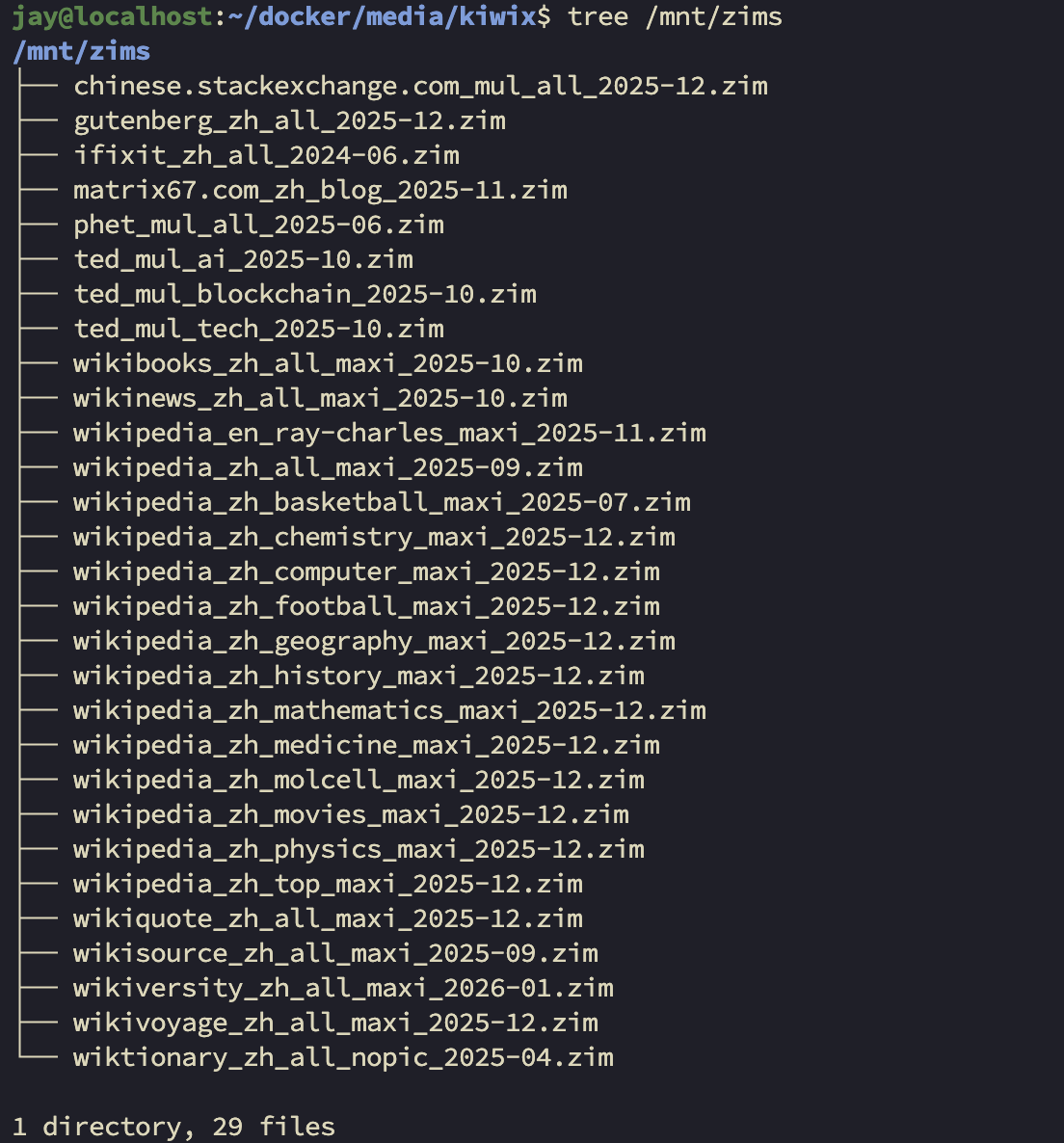Viewport: 1064px width, 1143px height.
Task: Click the chinese.stackexchange.com zim filename
Action: coord(420,86)
